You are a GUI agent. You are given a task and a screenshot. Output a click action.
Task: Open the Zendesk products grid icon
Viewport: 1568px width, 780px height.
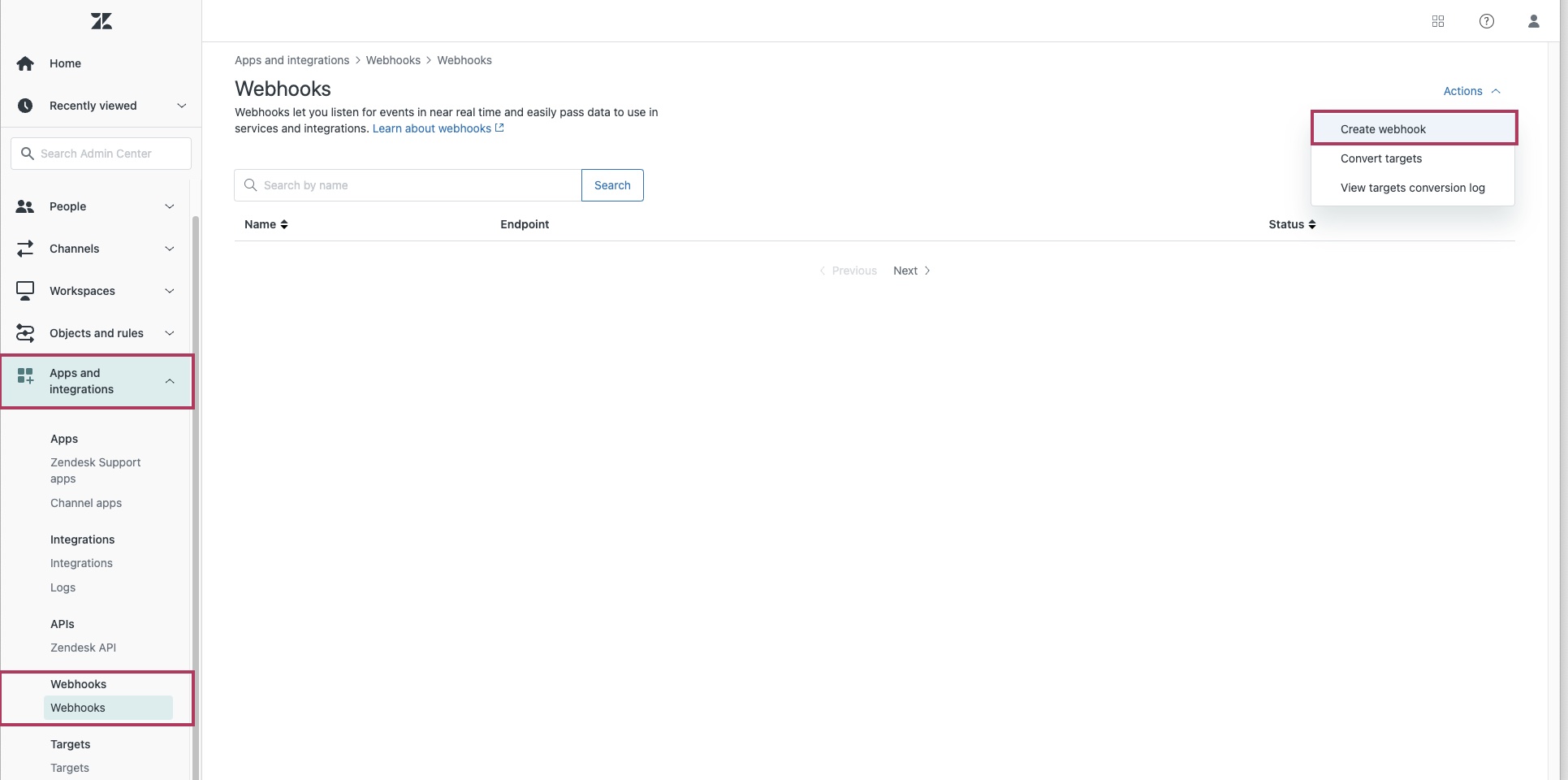coord(1438,21)
